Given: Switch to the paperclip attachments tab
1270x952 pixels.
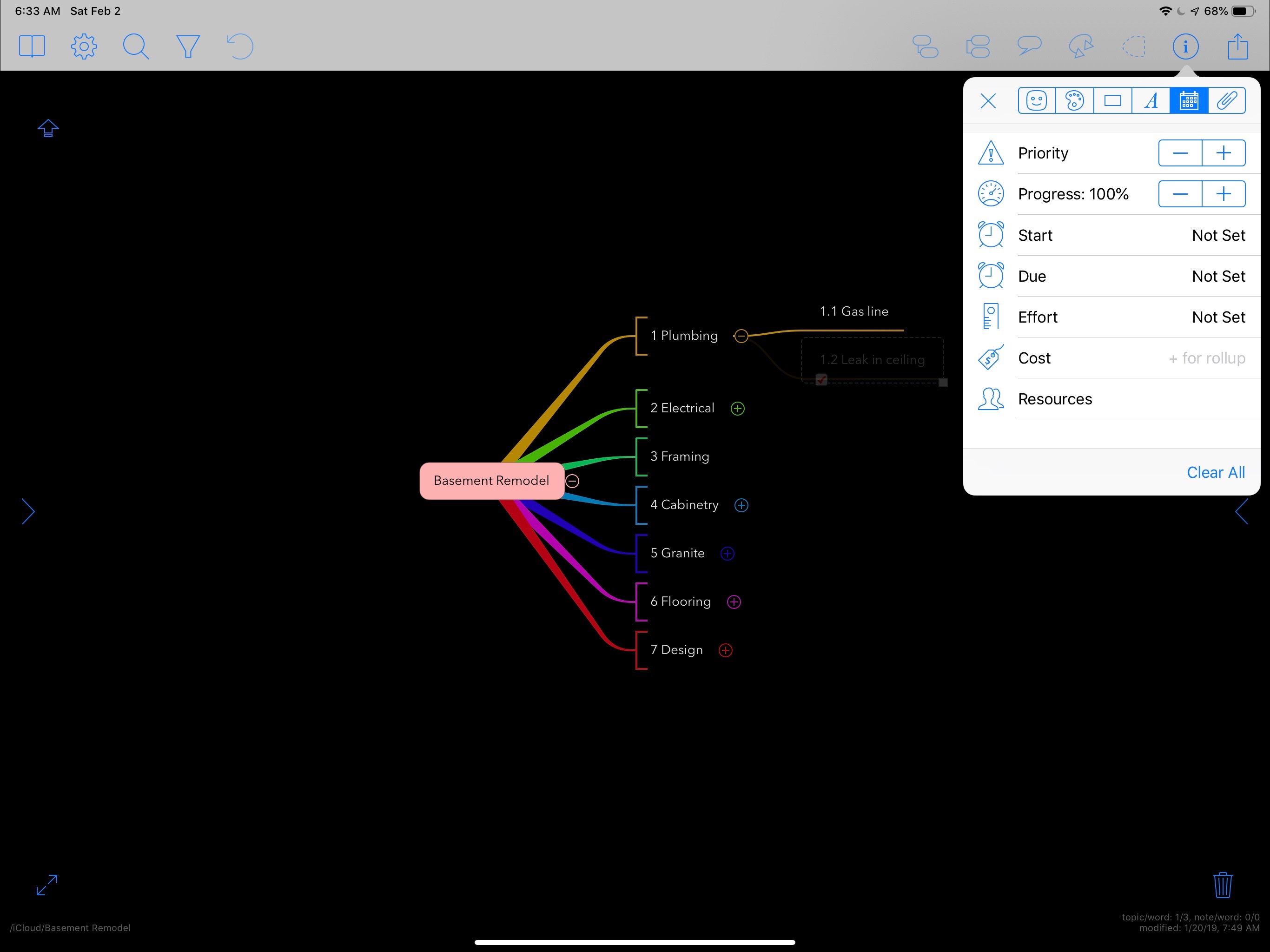Looking at the screenshot, I should pos(1227,101).
